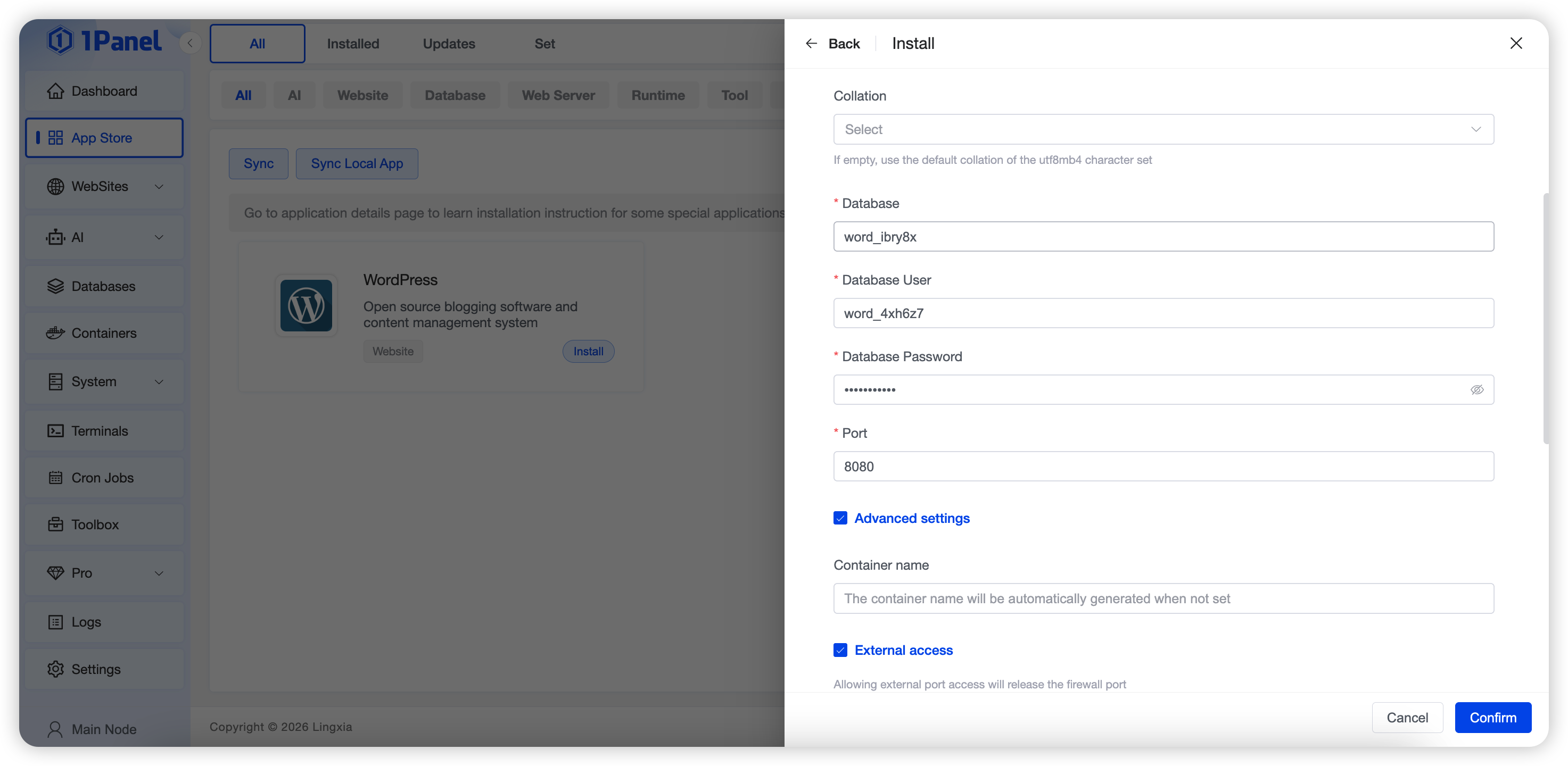
Task: Uncheck the Advanced settings checkbox
Action: pos(840,518)
